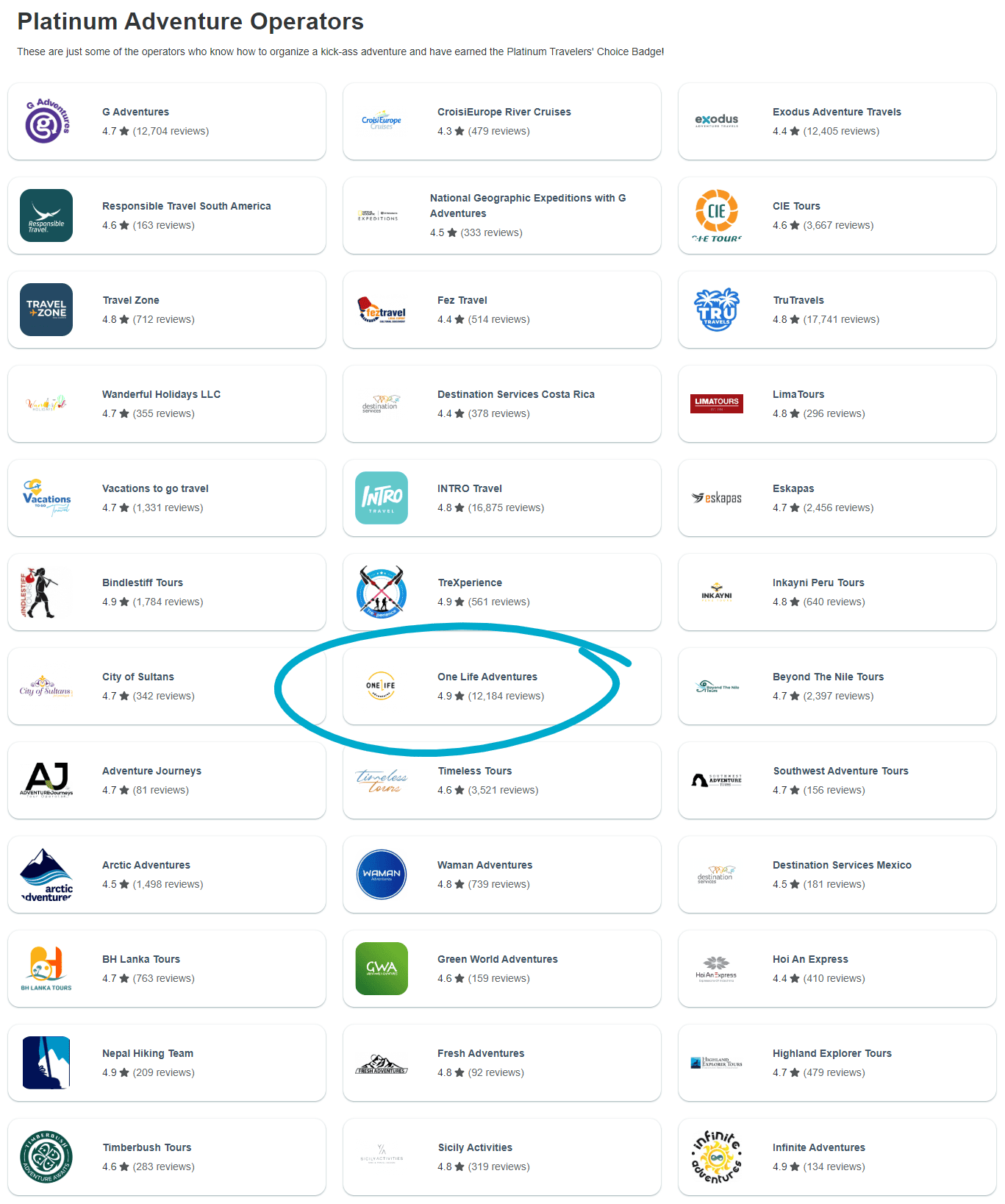Open the Responsible Travel logo icon
The image size is (1005, 1204).
coord(46,215)
